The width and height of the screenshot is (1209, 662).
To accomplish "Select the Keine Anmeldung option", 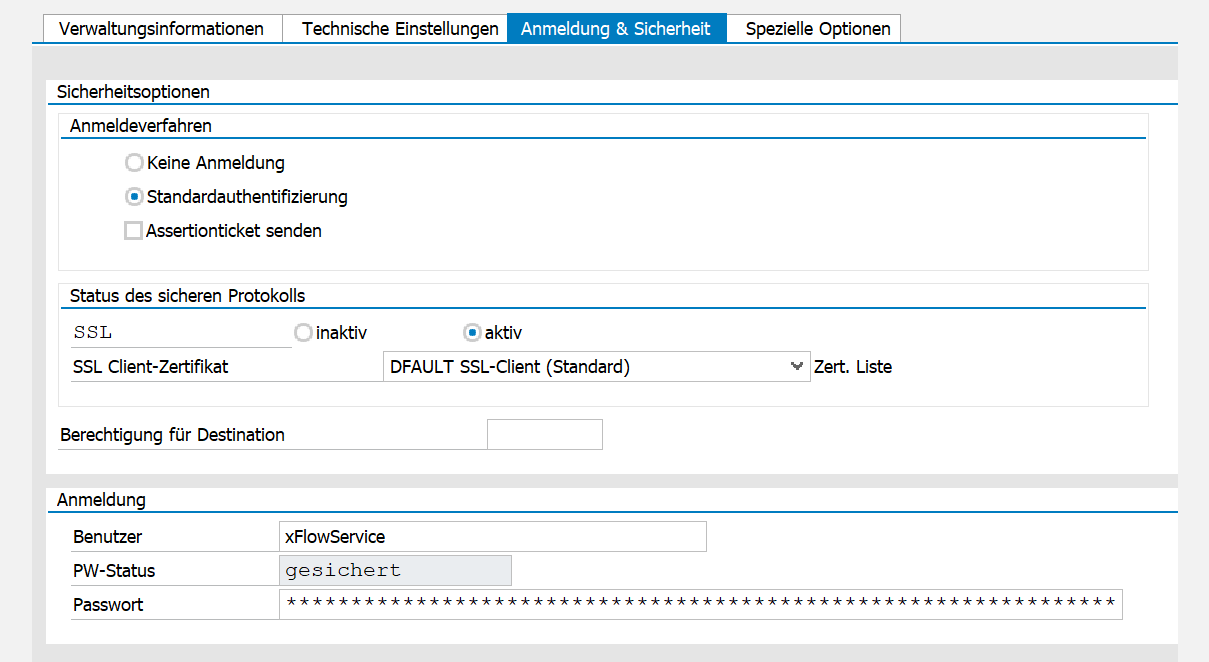I will [134, 163].
